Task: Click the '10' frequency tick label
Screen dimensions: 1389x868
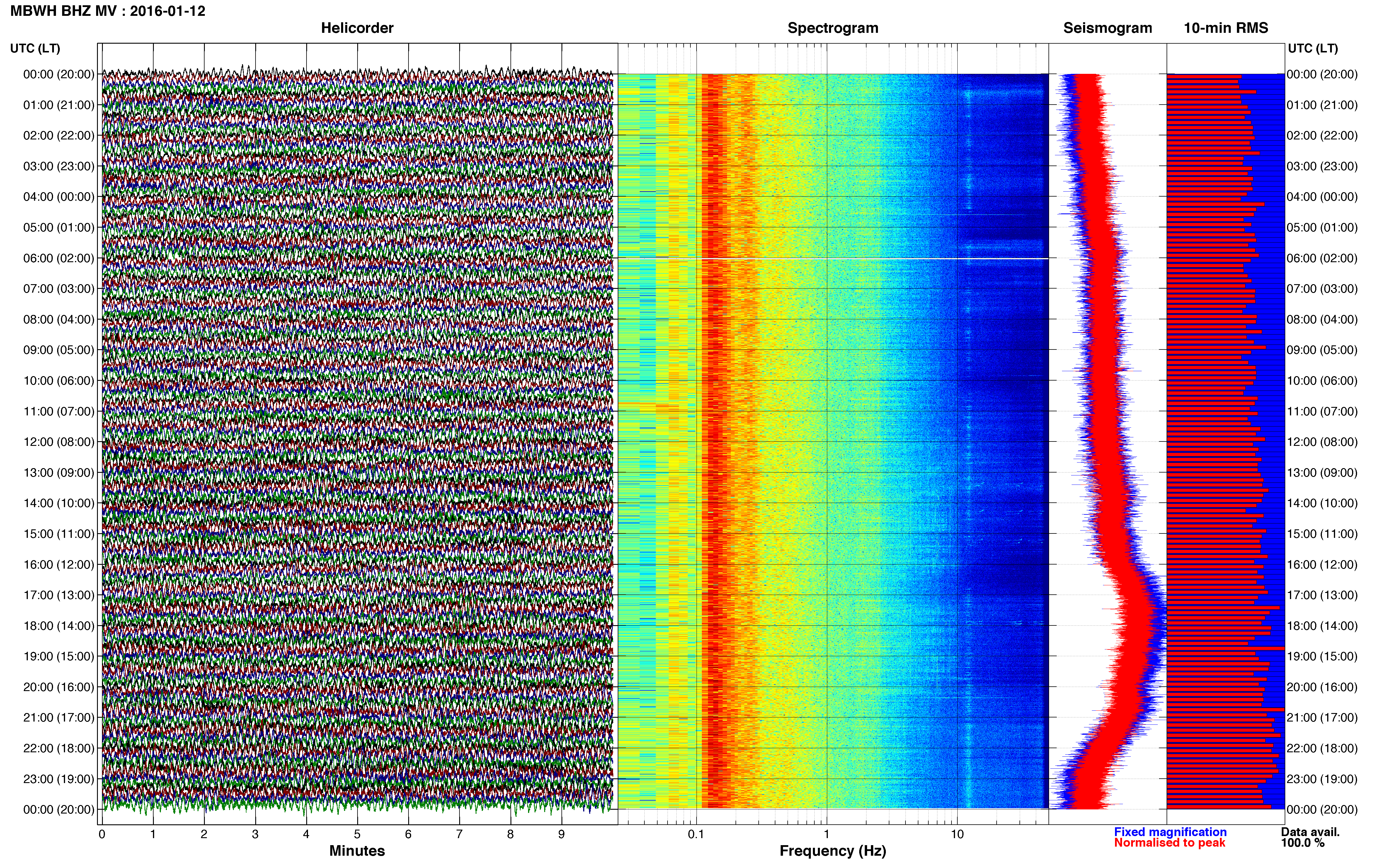Action: [957, 835]
